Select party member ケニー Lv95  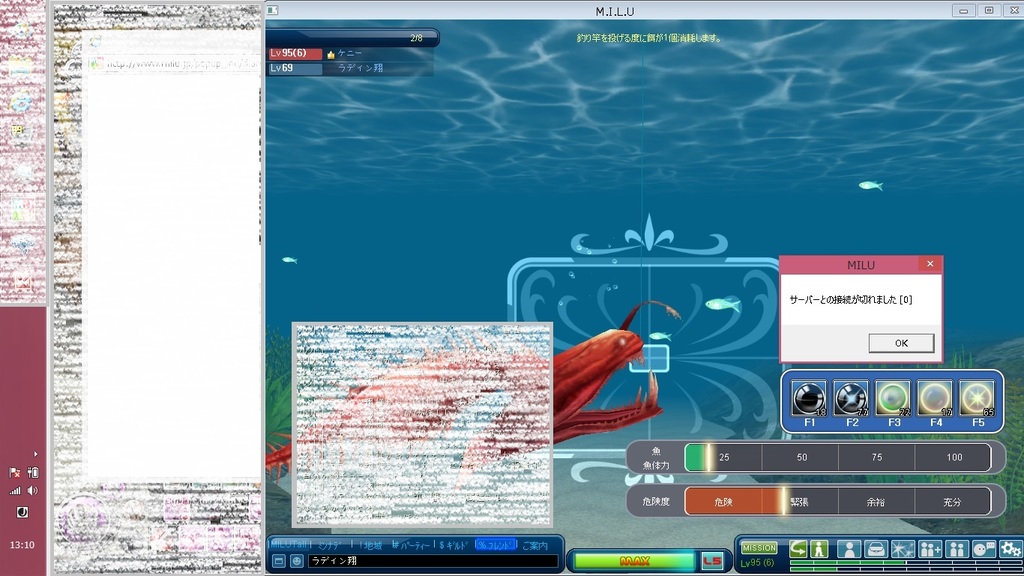click(x=350, y=54)
